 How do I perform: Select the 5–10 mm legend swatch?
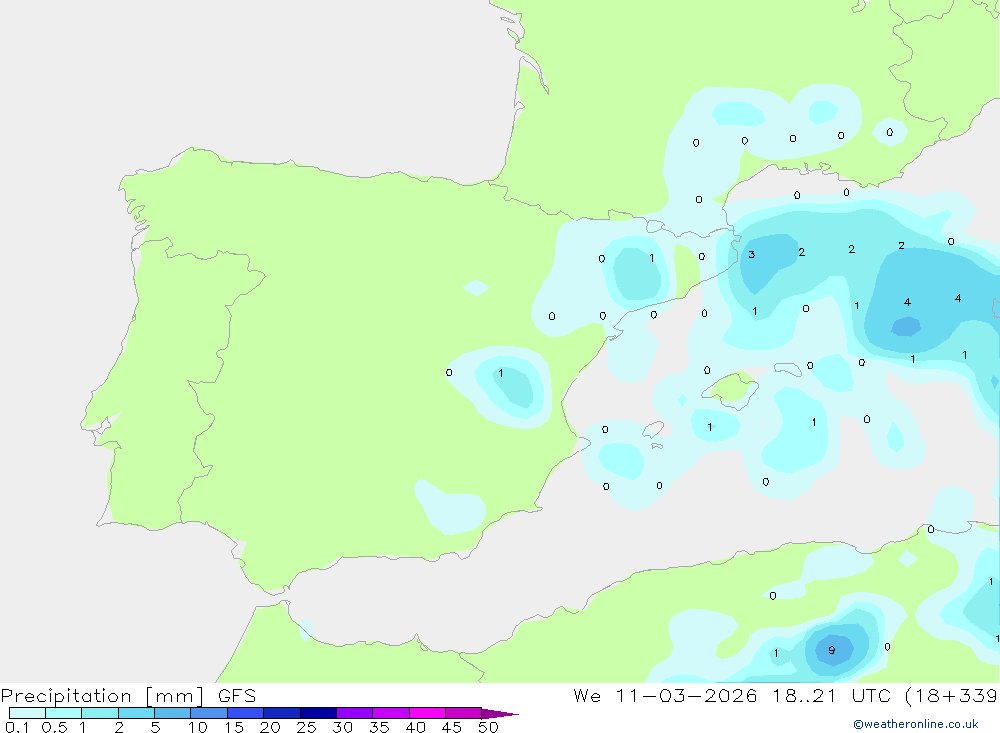tap(172, 713)
